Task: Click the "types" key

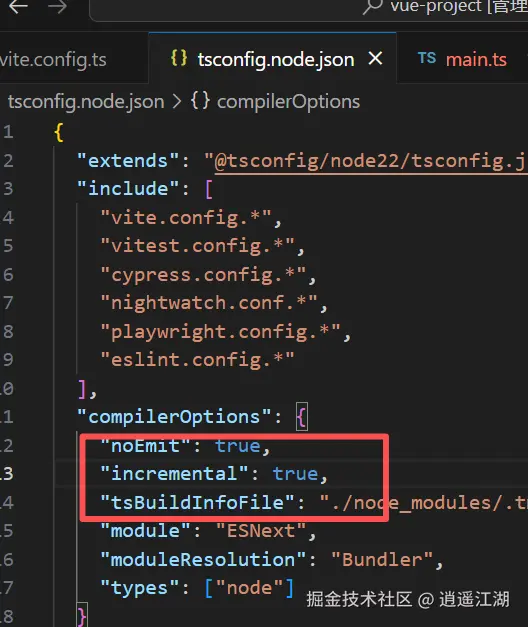Action: tap(140, 588)
